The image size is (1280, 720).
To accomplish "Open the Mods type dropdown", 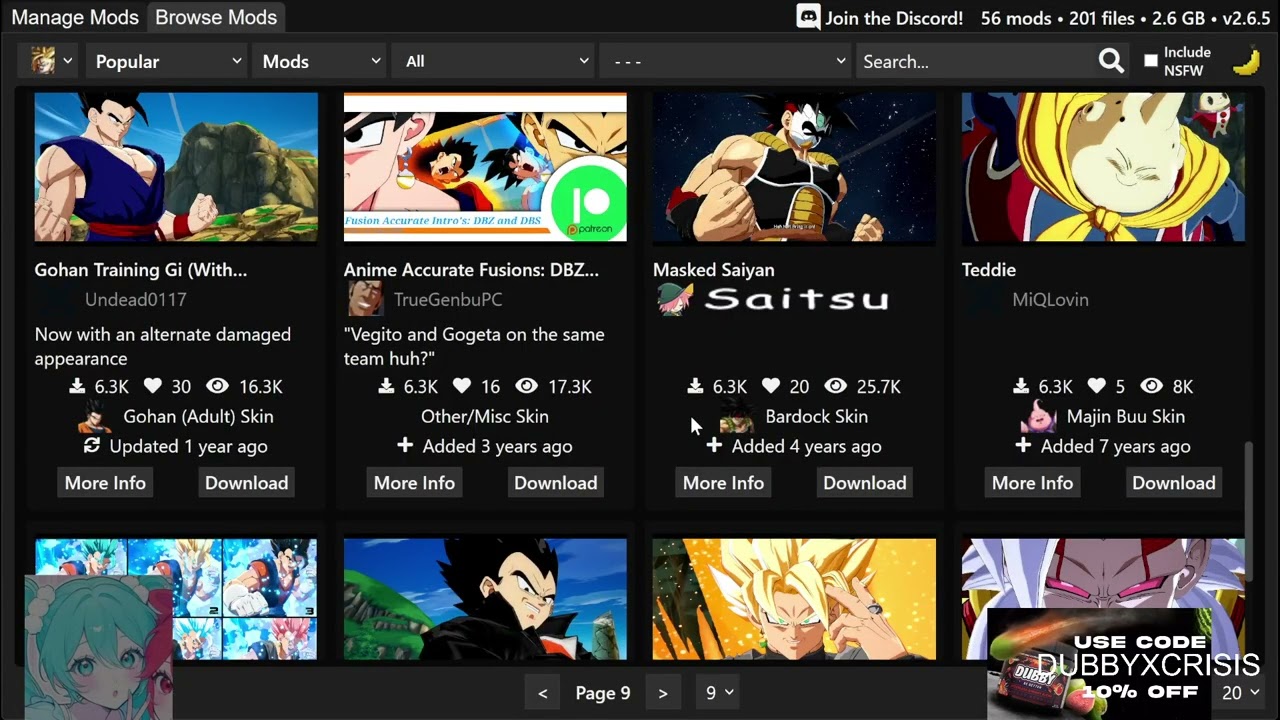I will (320, 61).
